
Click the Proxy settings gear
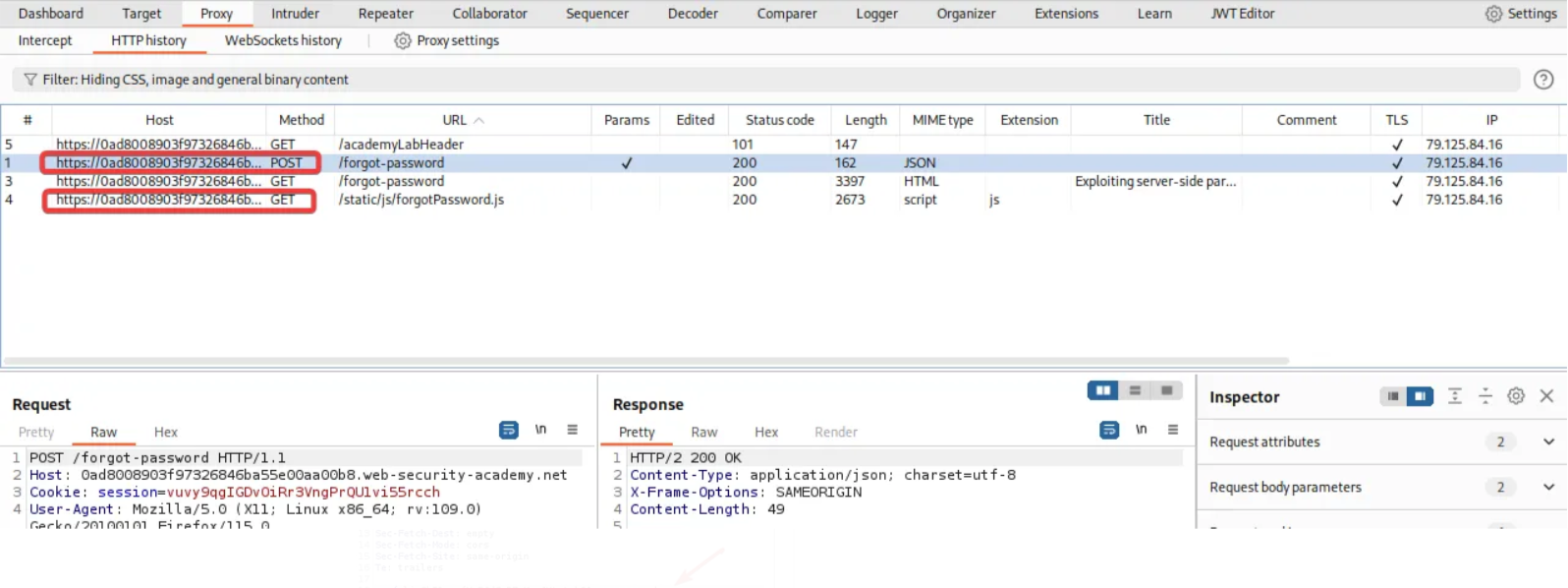coord(402,40)
